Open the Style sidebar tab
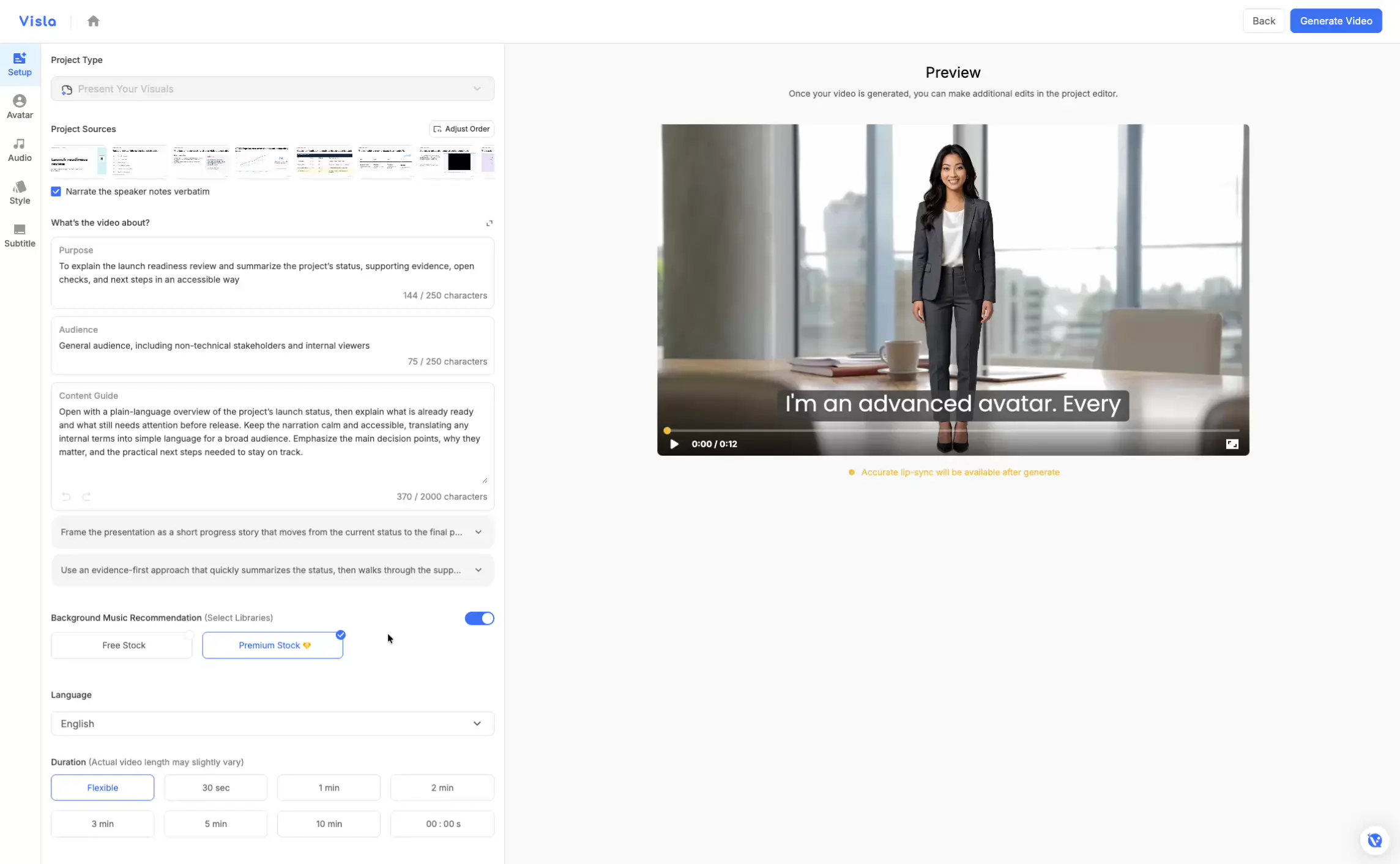 pyautogui.click(x=20, y=193)
